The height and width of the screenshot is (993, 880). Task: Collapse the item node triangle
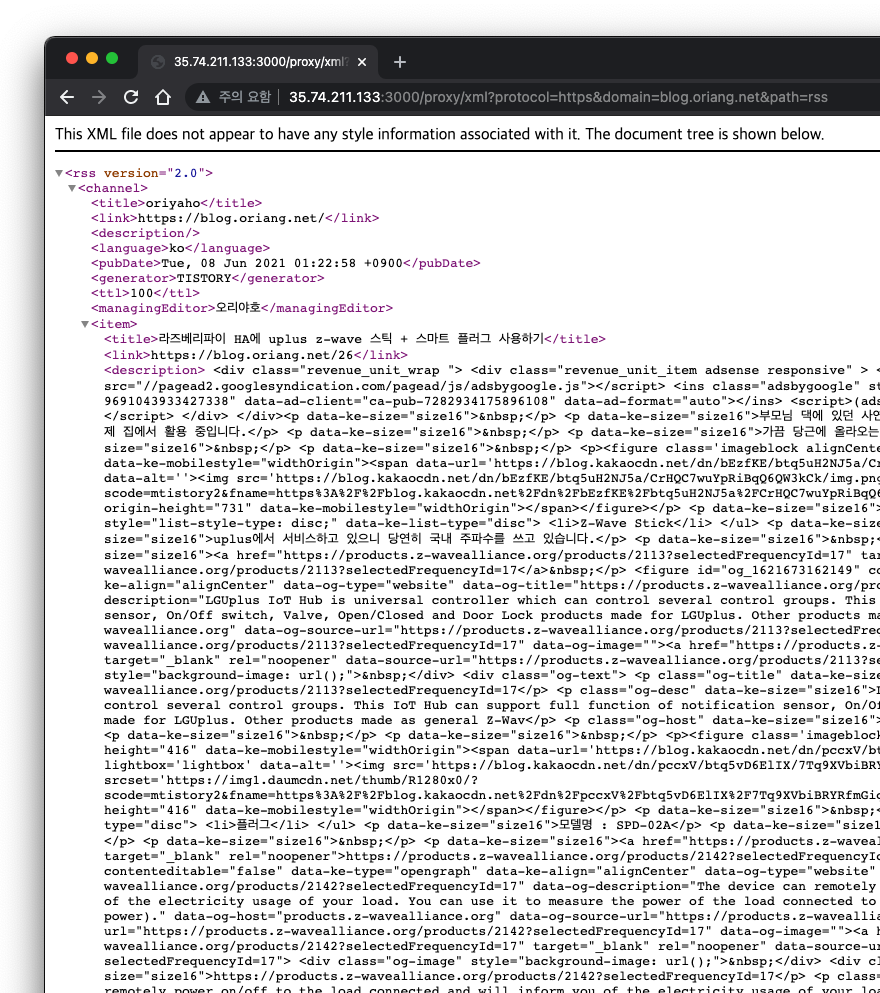click(85, 324)
